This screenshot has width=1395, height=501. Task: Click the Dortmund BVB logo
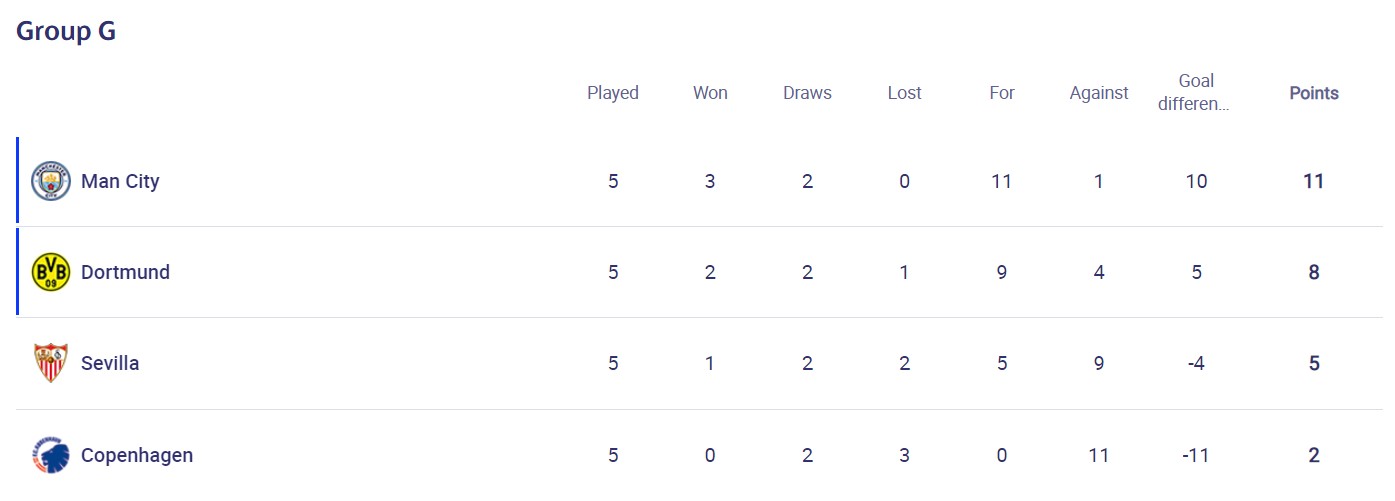[51, 272]
